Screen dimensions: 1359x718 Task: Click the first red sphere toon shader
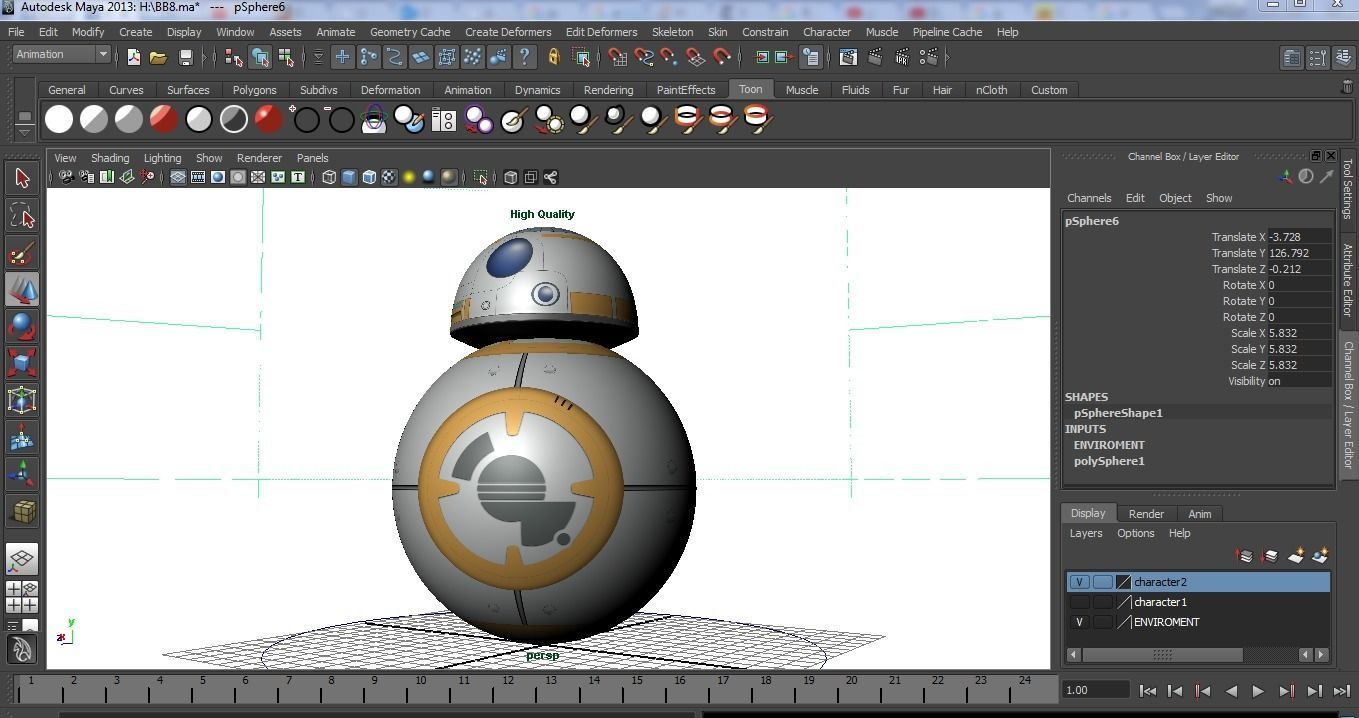pos(164,120)
